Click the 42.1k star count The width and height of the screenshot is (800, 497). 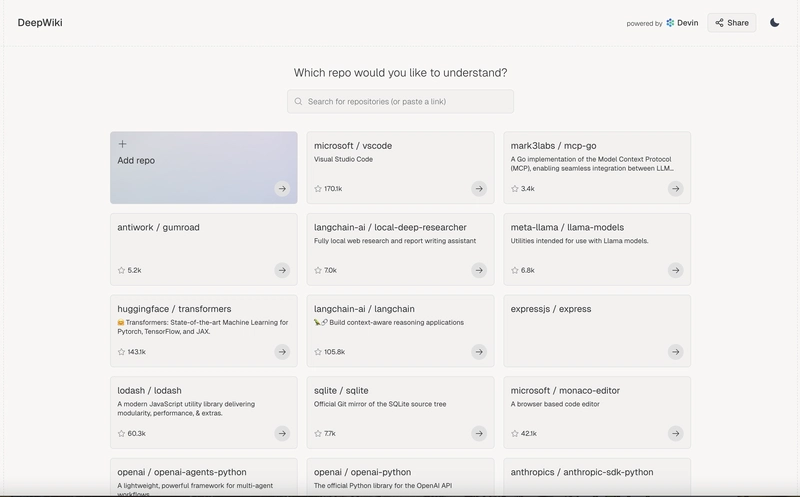tap(529, 433)
